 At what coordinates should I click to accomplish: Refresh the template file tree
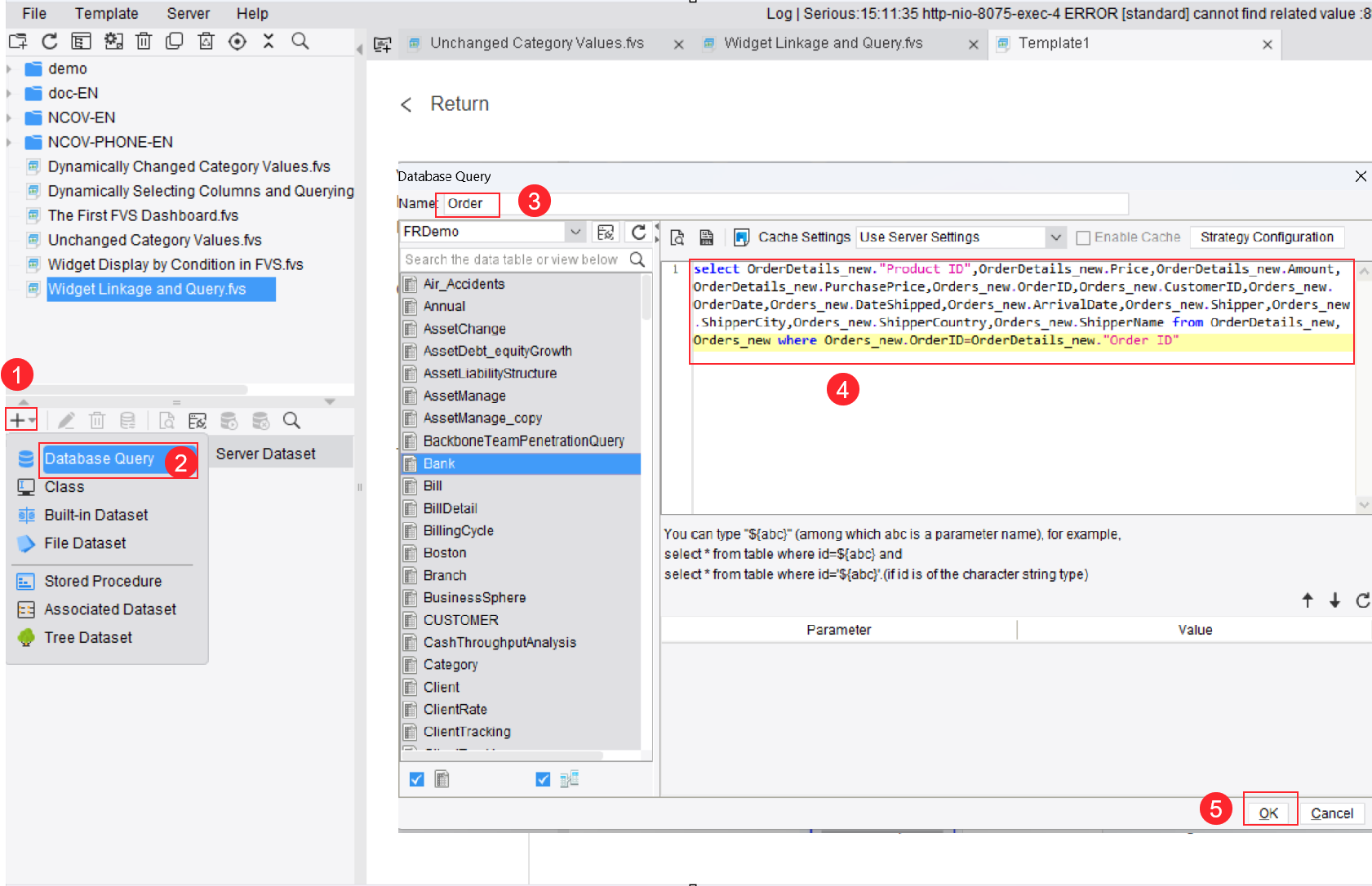(50, 42)
